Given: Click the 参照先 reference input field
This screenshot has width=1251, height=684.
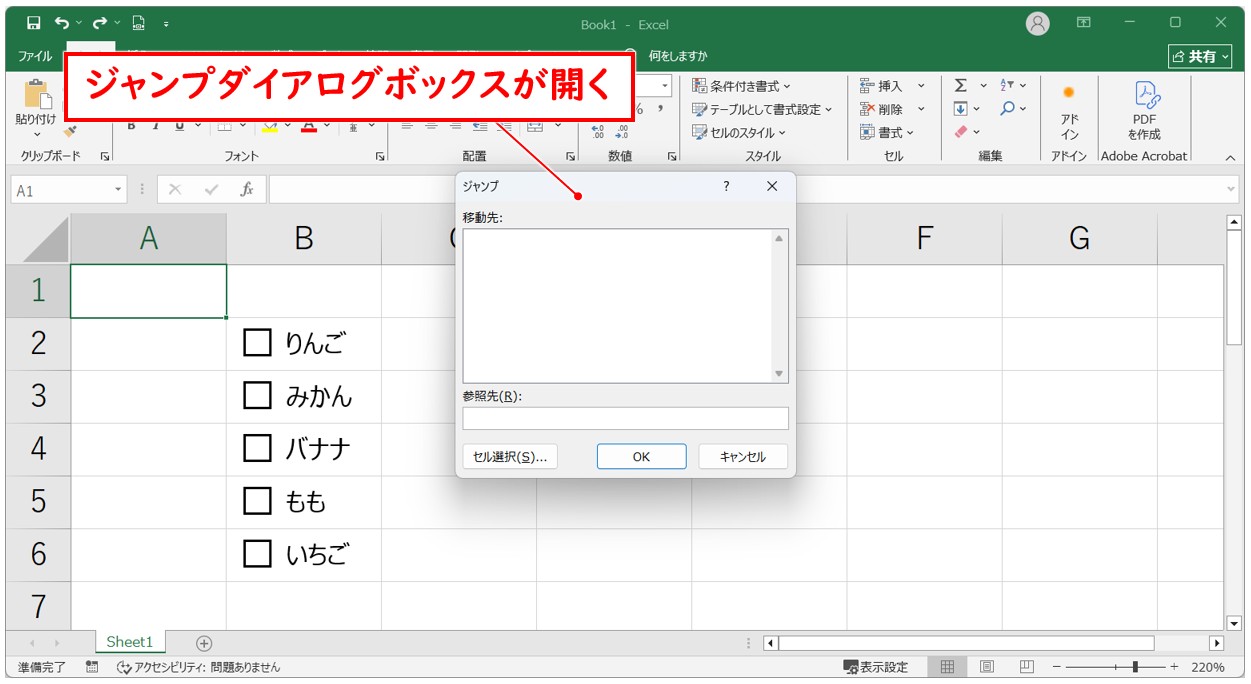Looking at the screenshot, I should (625, 418).
